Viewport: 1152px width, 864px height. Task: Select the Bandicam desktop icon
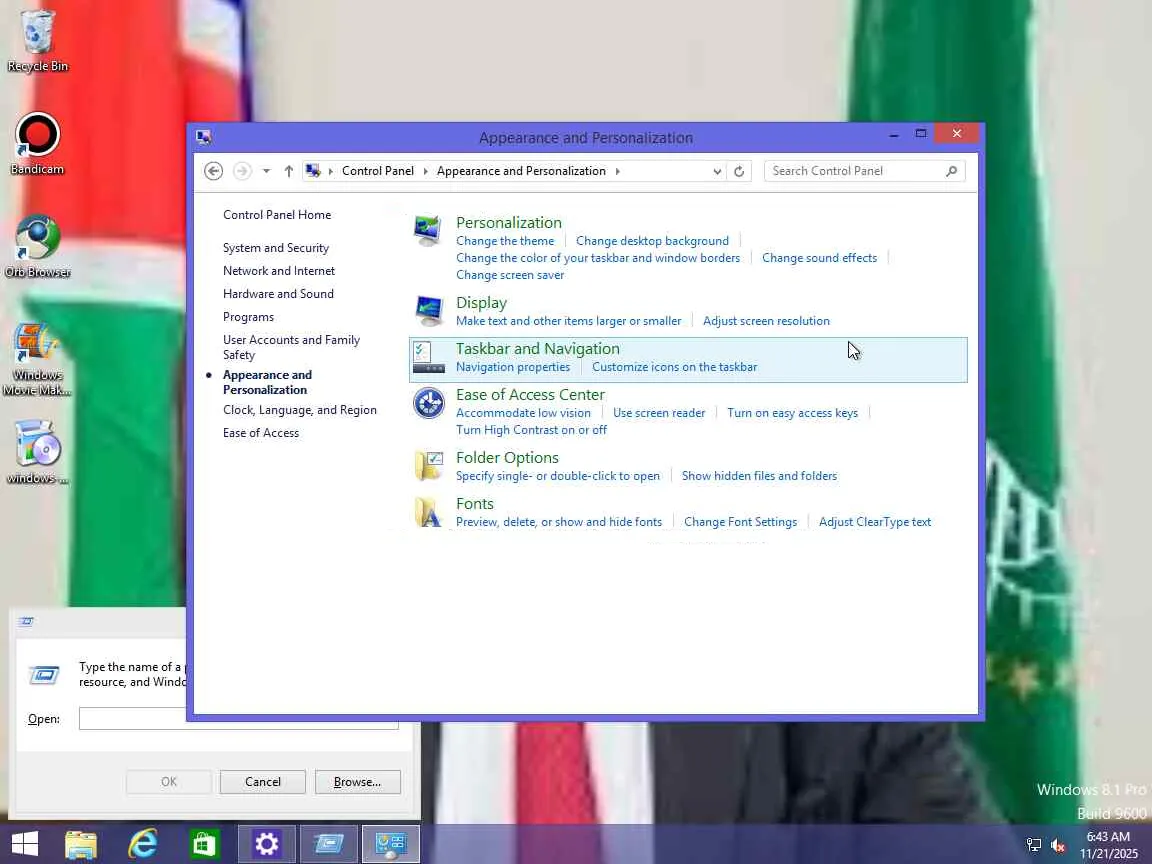(37, 144)
